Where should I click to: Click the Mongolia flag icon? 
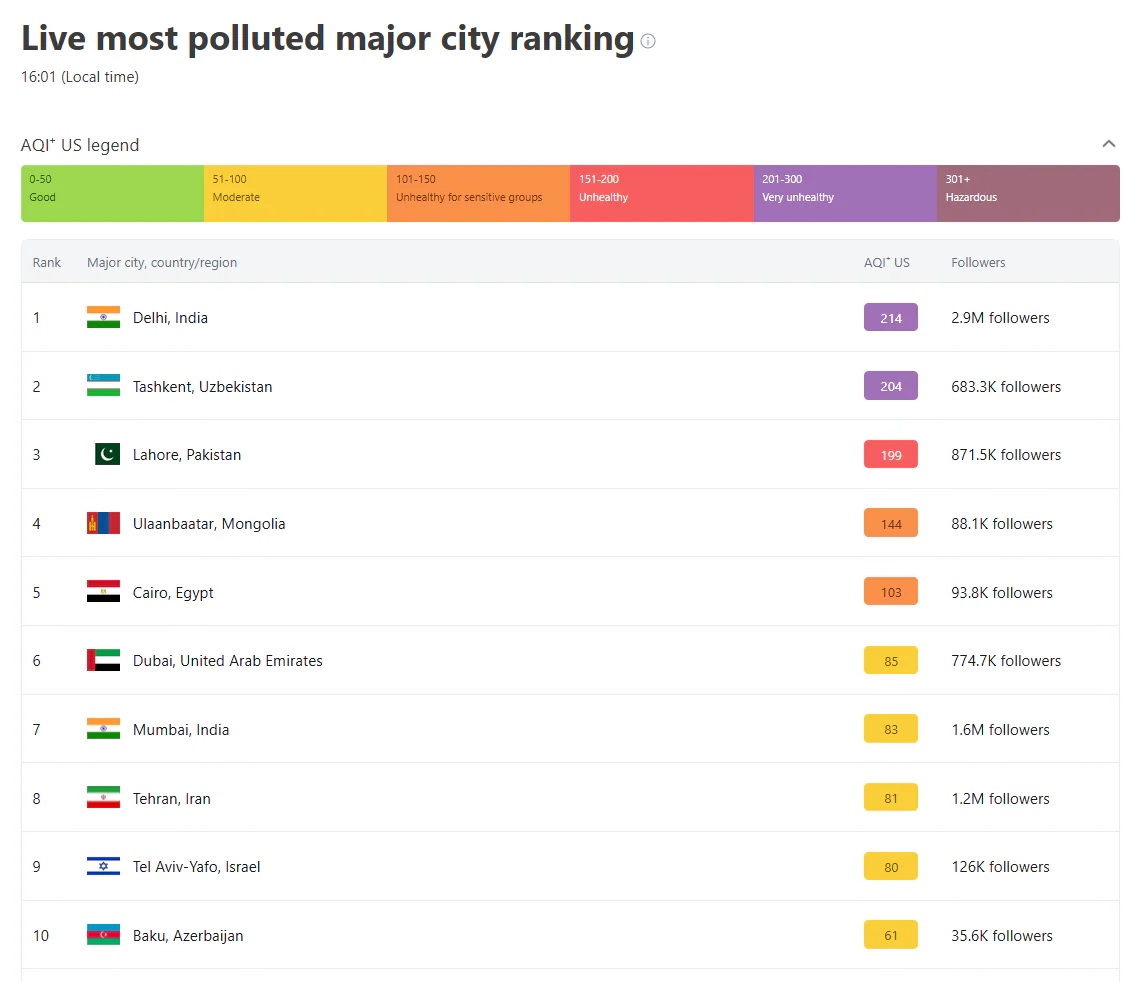pyautogui.click(x=103, y=523)
